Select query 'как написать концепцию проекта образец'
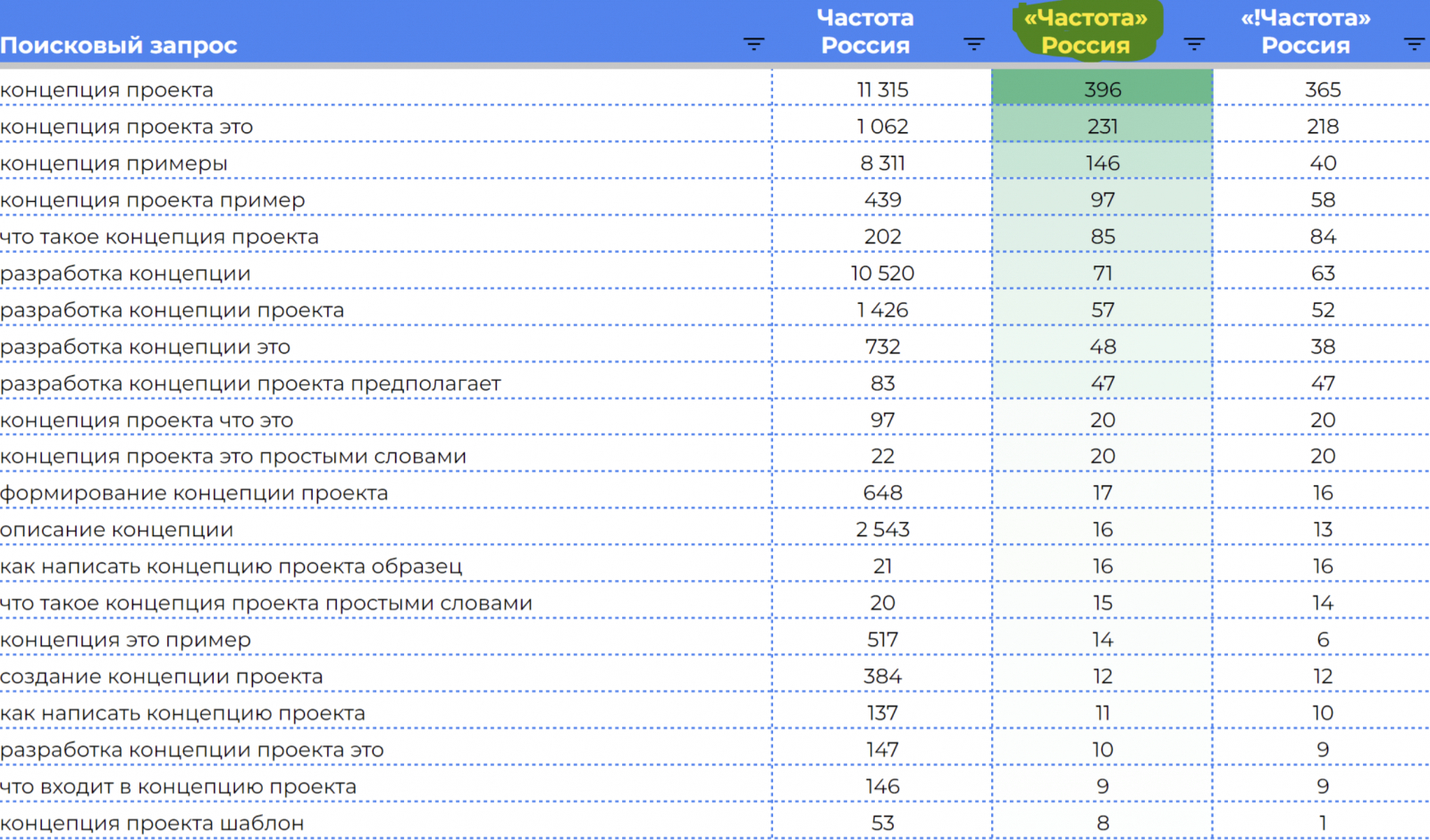Screen dimensions: 1430x840 [231, 567]
